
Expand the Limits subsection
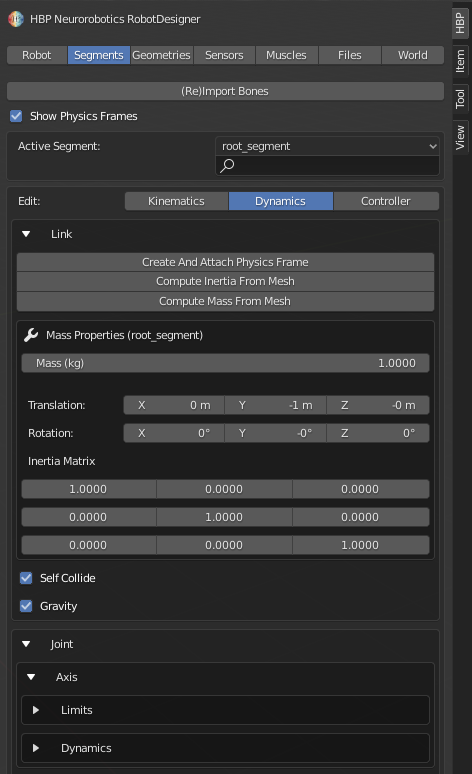36,710
